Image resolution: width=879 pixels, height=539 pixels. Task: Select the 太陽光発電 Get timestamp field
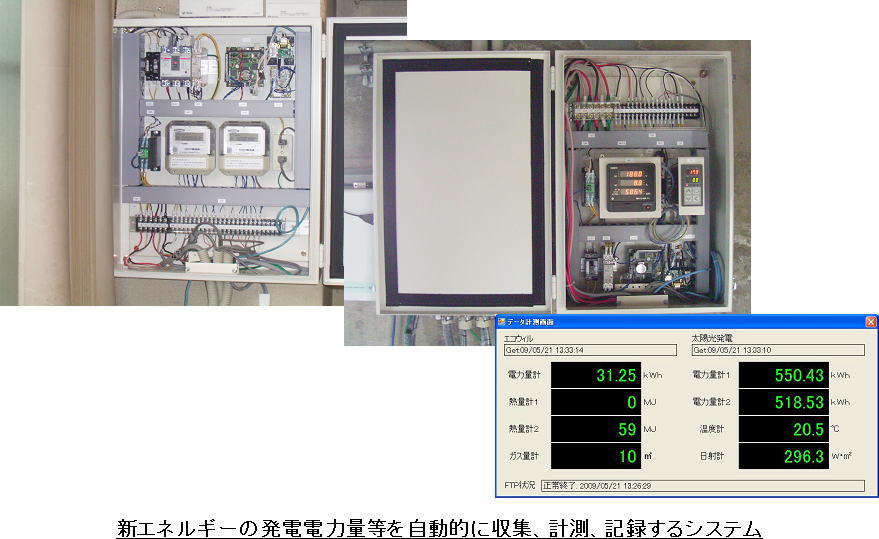coord(777,351)
